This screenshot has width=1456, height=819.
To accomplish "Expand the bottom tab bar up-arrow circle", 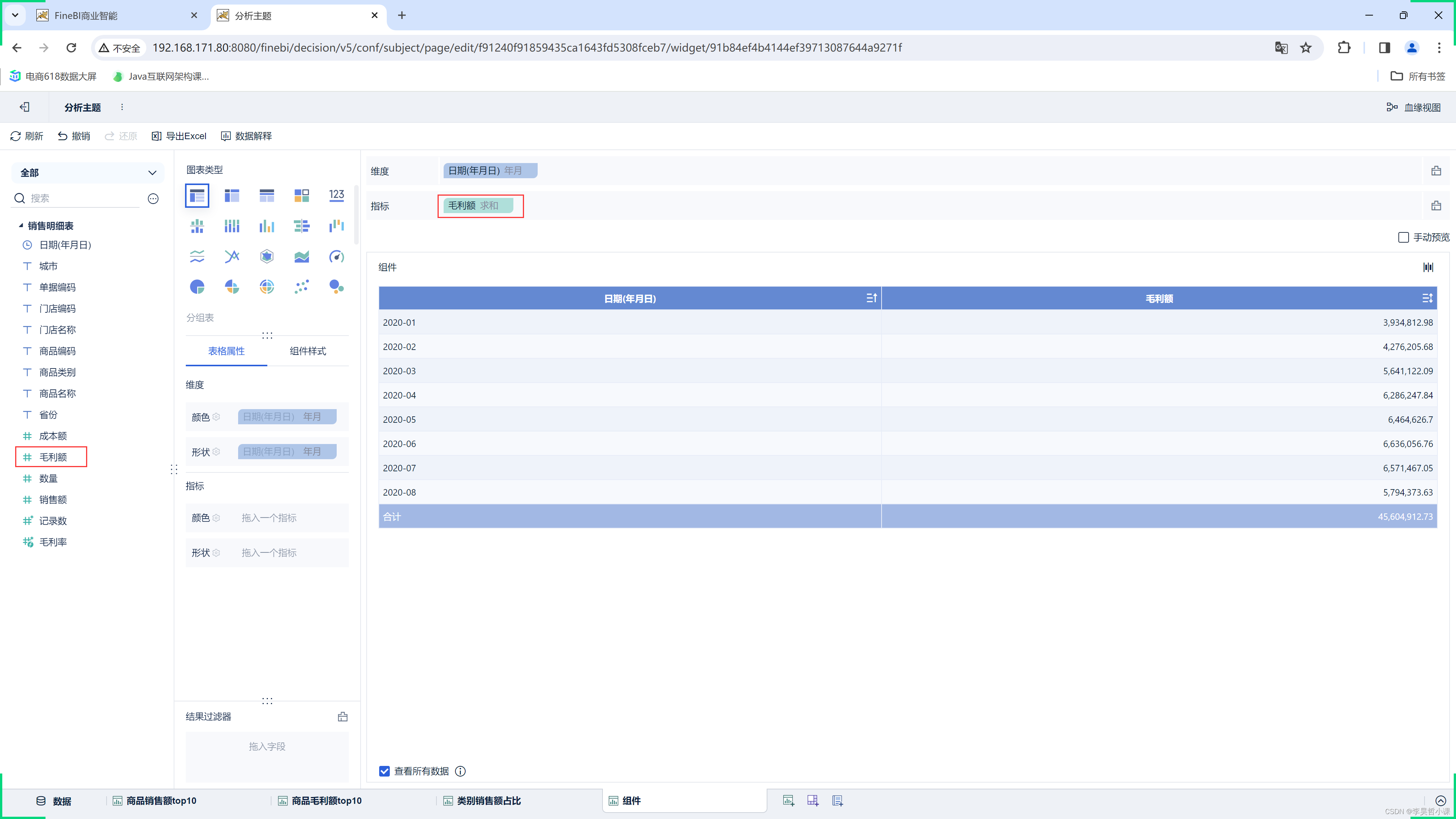I will (x=1441, y=800).
